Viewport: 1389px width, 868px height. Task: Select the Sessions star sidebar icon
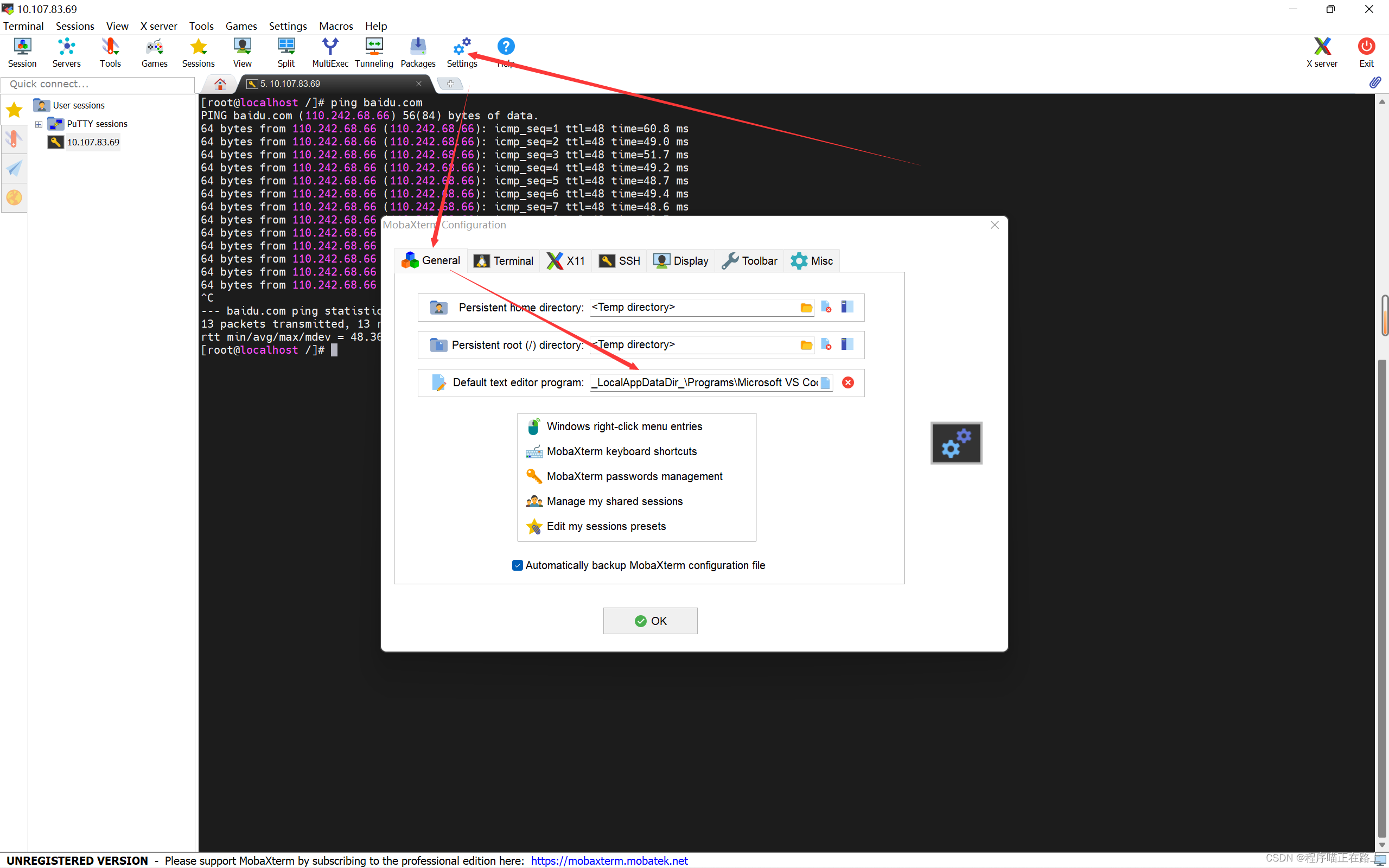click(14, 109)
